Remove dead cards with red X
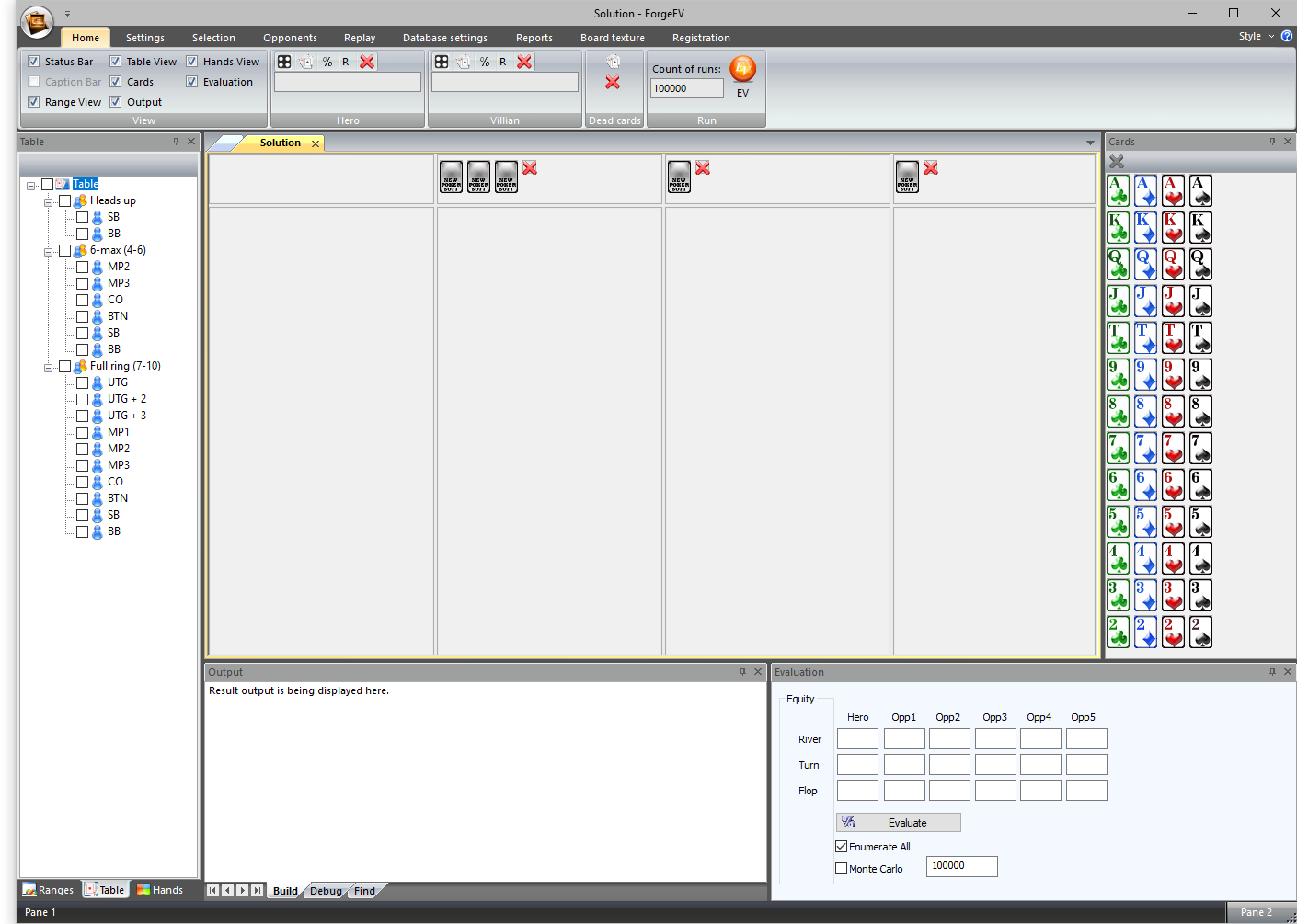This screenshot has width=1297, height=924. coord(613,83)
